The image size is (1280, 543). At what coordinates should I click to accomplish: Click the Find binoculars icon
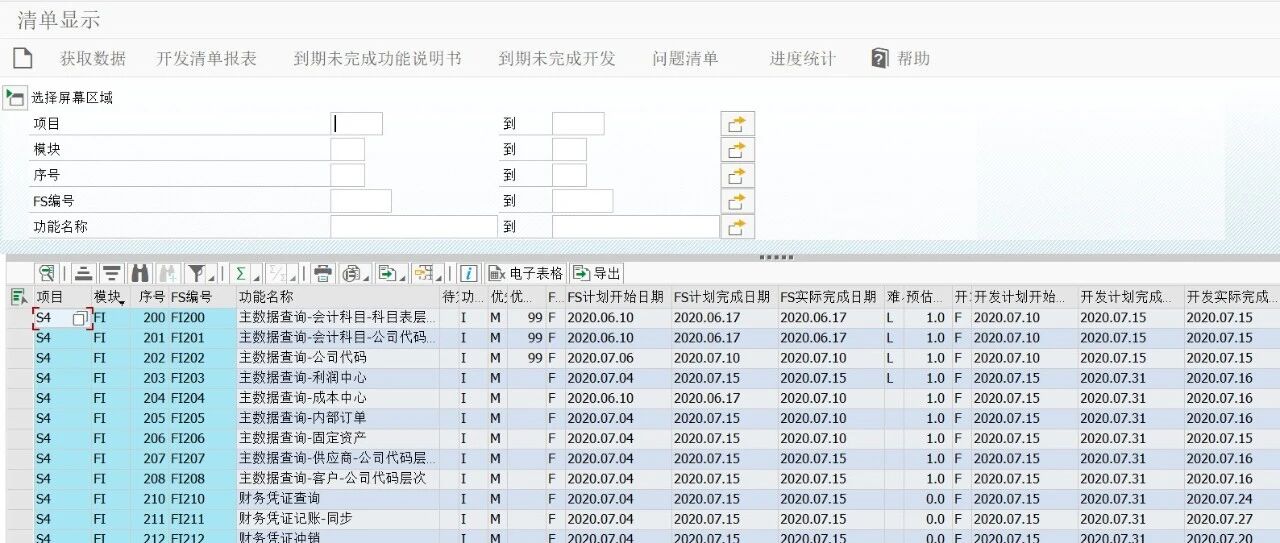[x=140, y=273]
